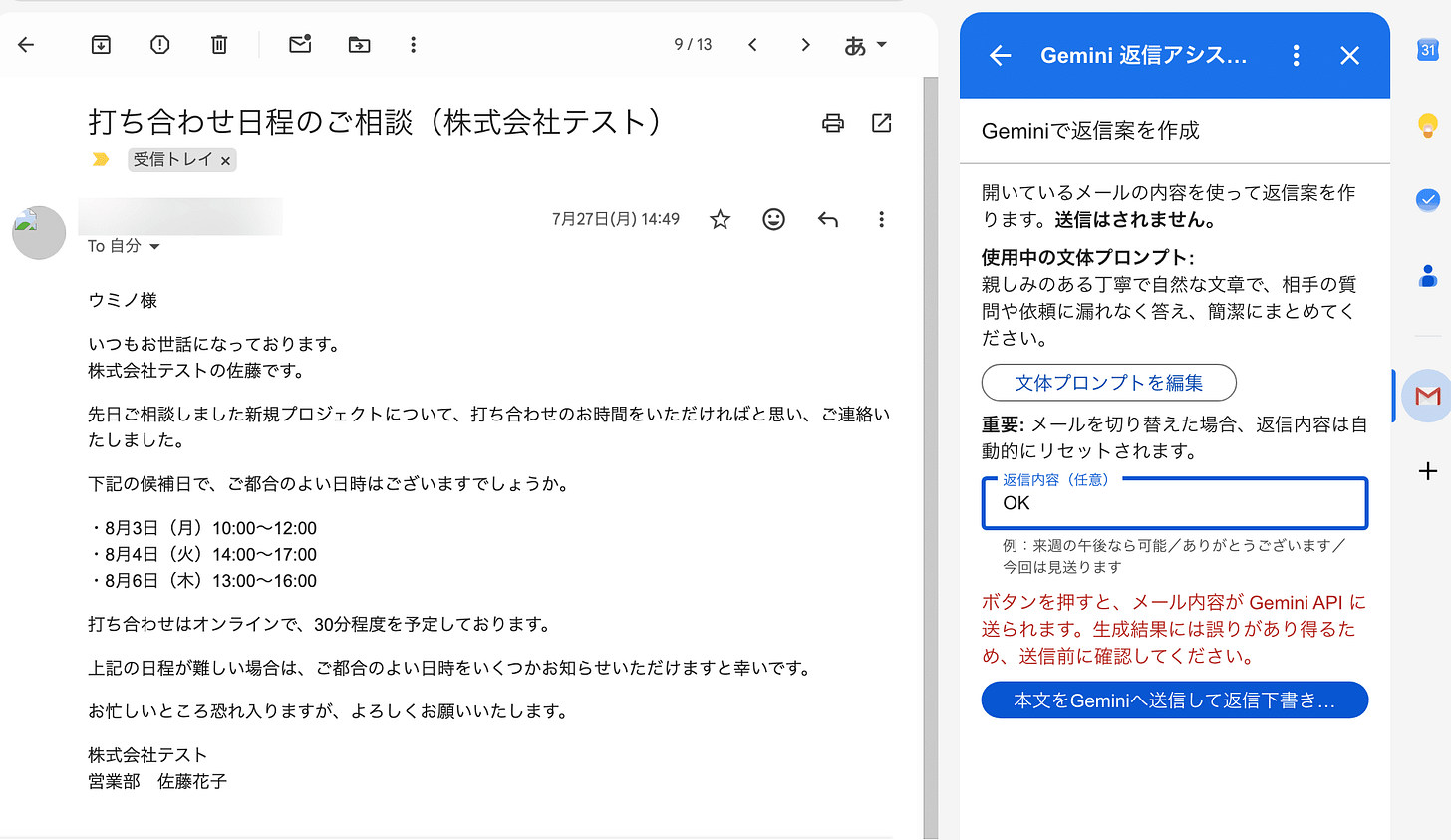
Task: Click the timestamp 7月27日(月) 14:49
Action: pos(616,219)
